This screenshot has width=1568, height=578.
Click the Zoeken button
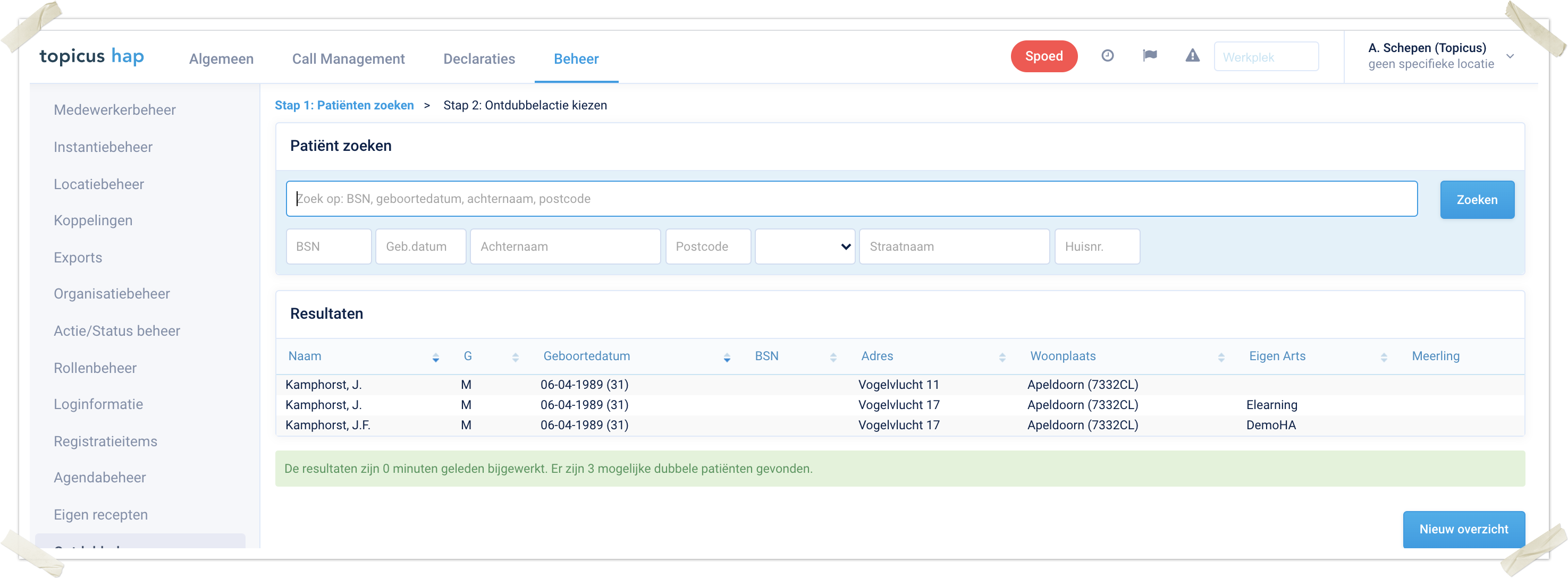[1476, 200]
